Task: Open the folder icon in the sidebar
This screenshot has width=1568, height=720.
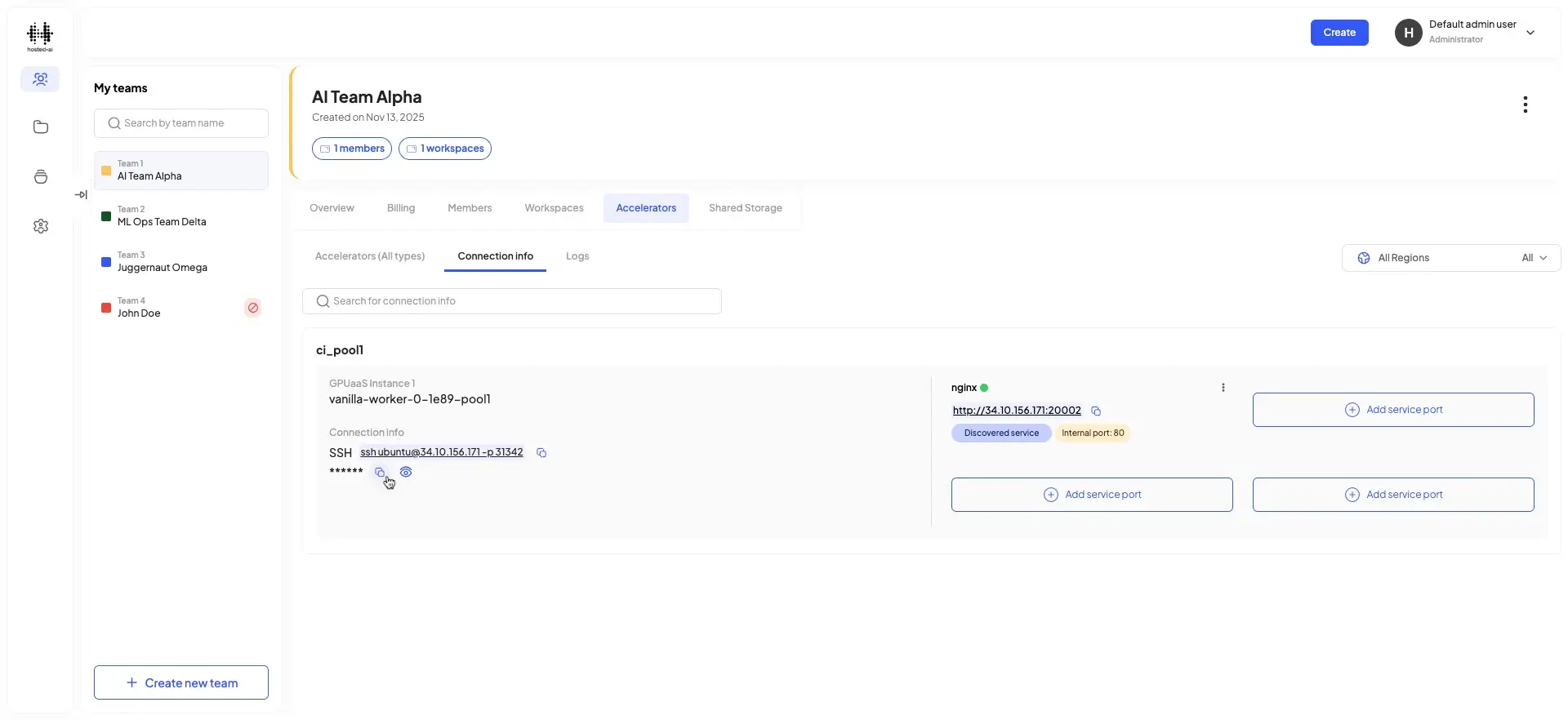Action: (41, 127)
